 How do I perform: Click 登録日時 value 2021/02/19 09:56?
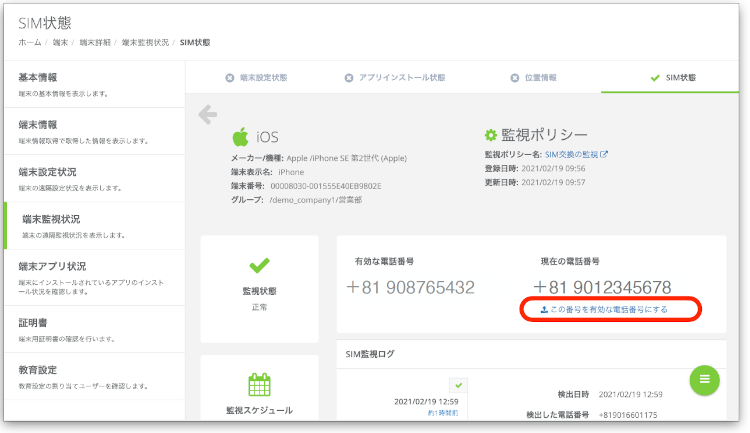click(x=553, y=168)
